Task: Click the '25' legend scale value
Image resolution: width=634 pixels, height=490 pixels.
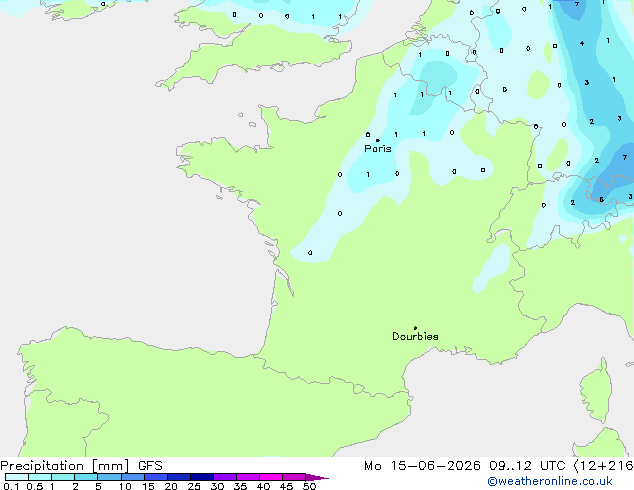Action: [194, 486]
